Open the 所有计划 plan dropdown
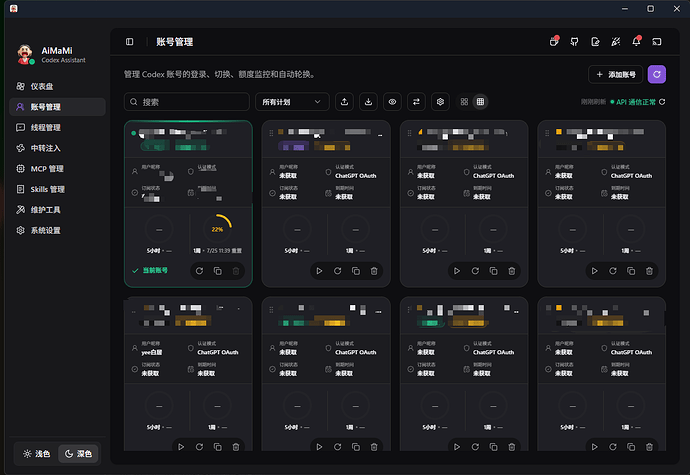This screenshot has height=475, width=690. pos(292,102)
